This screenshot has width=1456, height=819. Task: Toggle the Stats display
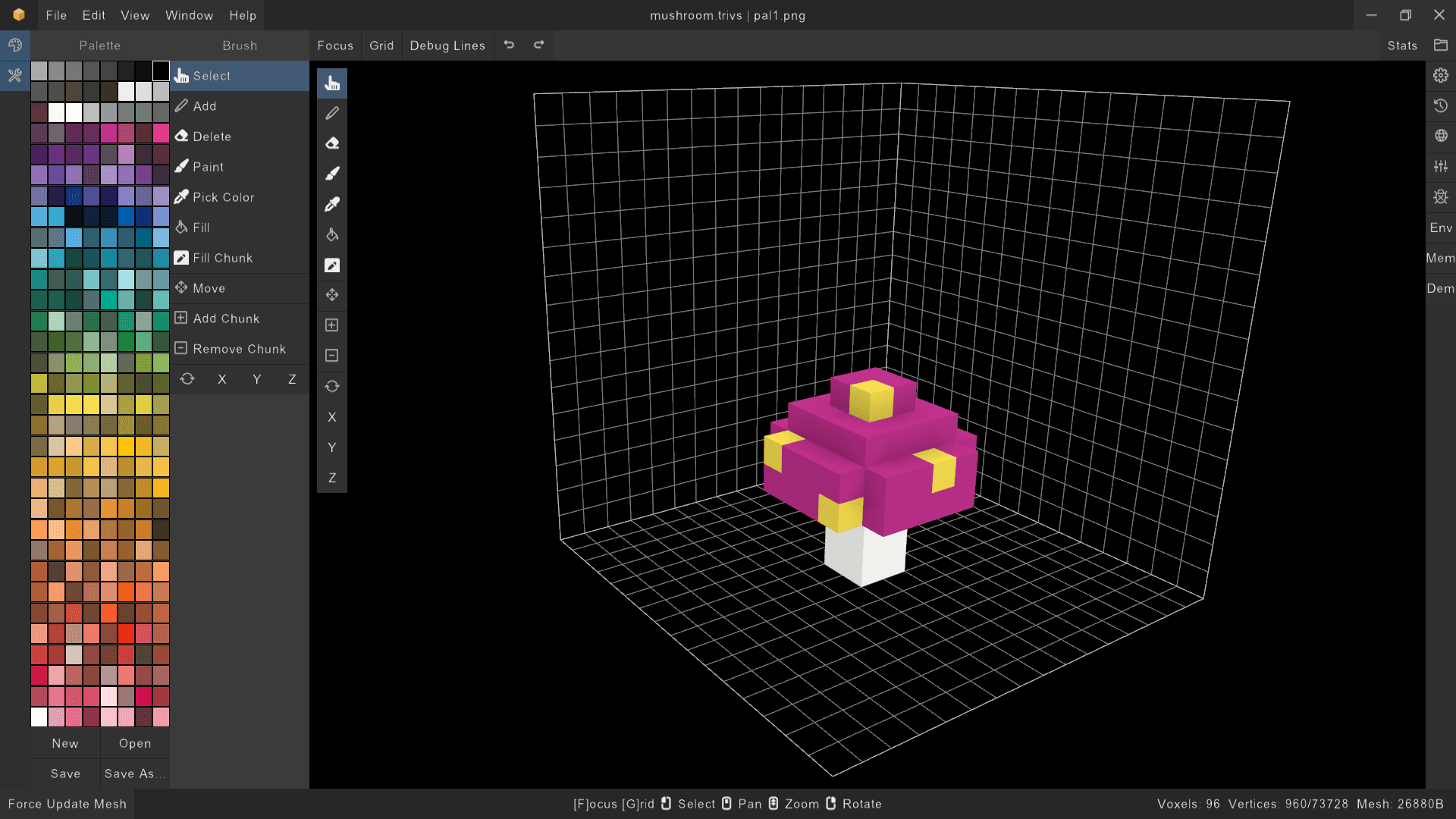pyautogui.click(x=1401, y=45)
